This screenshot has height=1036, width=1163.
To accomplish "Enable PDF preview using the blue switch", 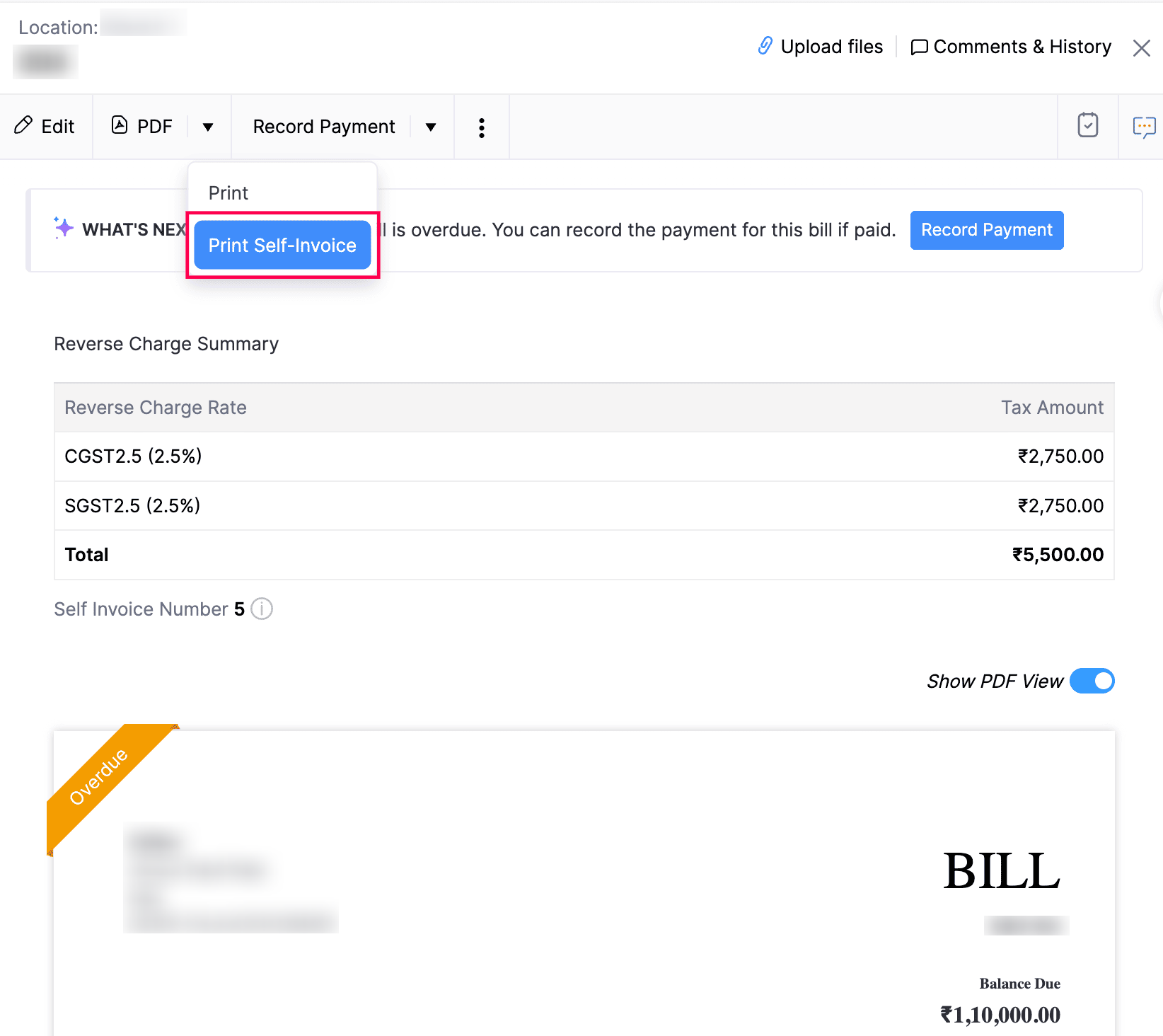I will point(1092,681).
